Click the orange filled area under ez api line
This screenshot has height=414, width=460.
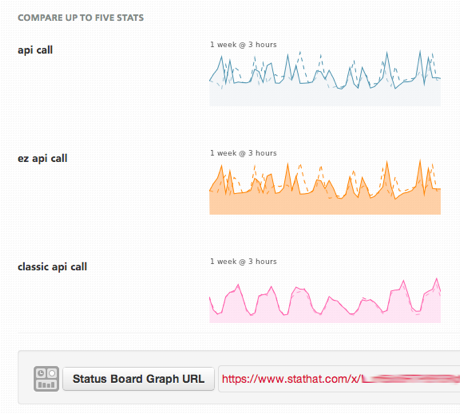click(x=325, y=206)
